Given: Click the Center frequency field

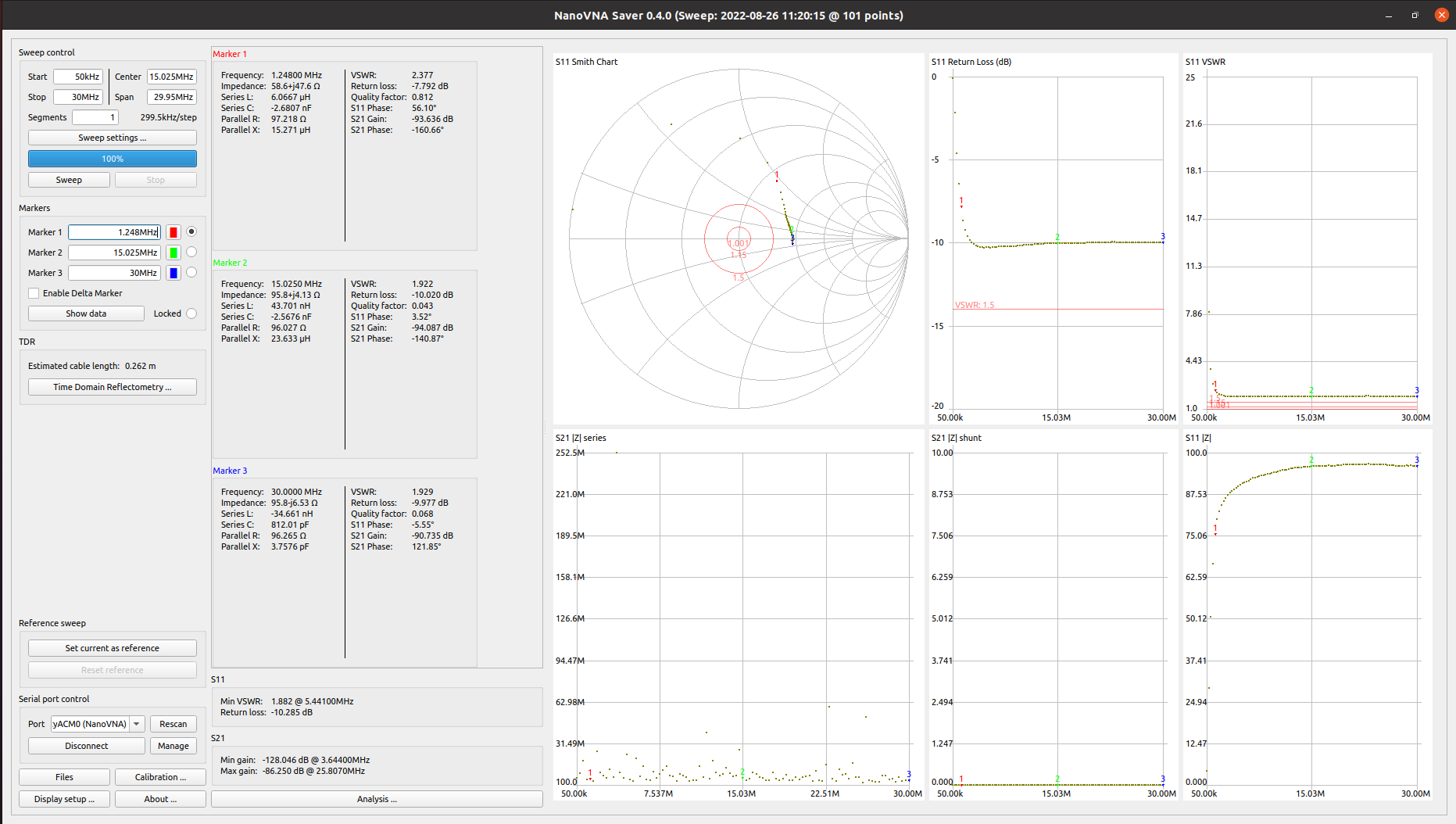Looking at the screenshot, I should click(172, 77).
